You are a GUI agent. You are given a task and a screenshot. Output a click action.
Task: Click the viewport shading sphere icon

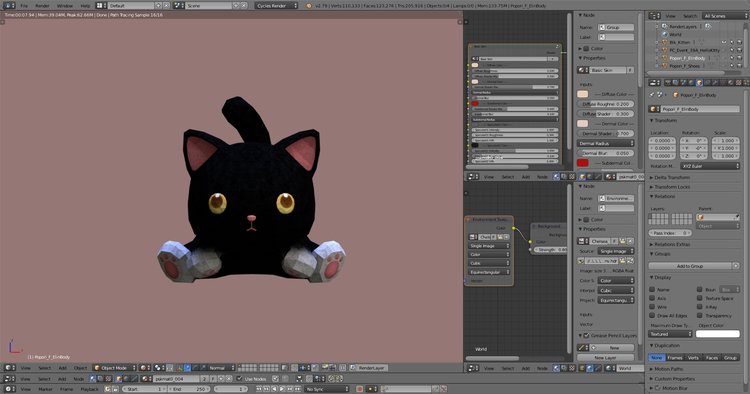coord(144,368)
